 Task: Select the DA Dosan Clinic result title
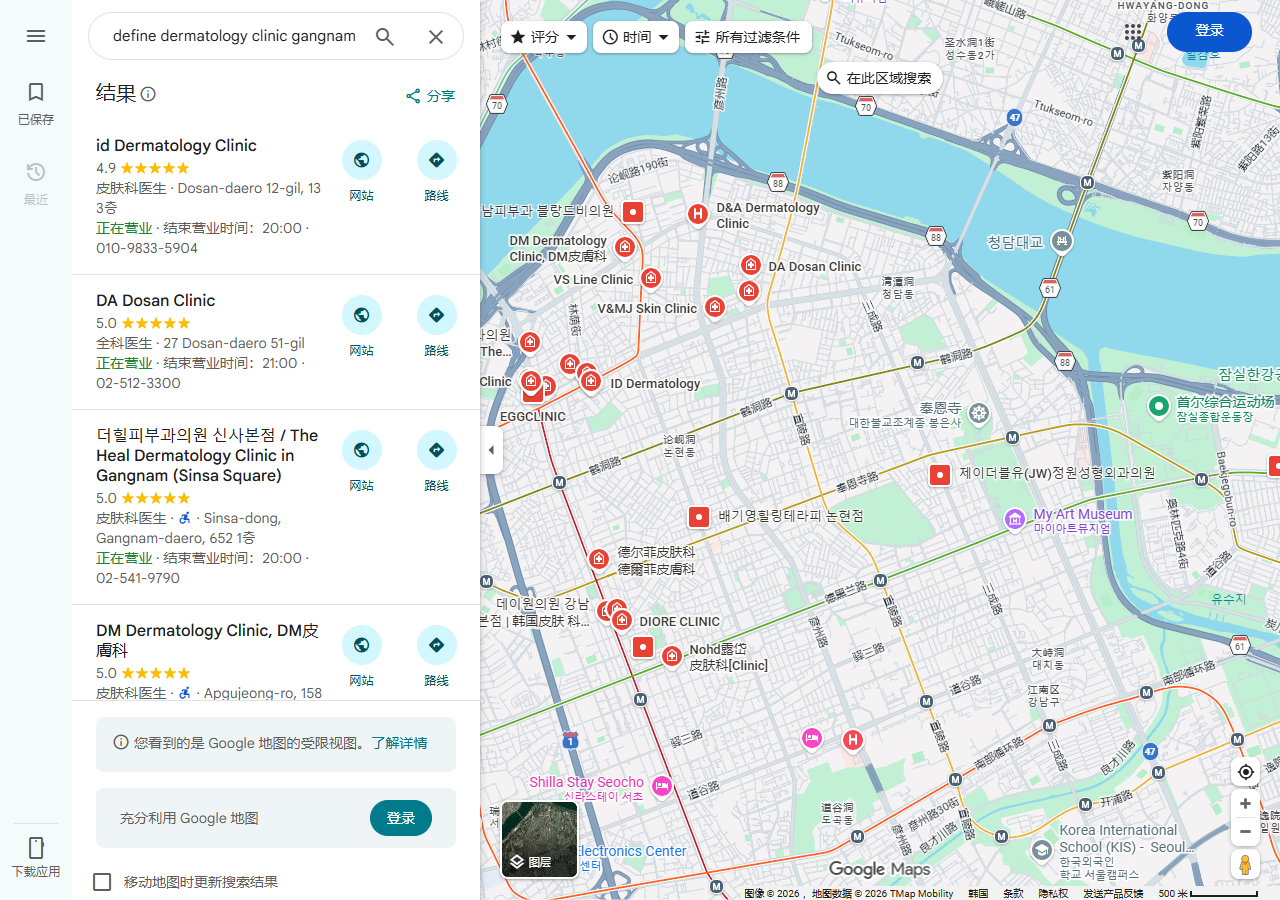coord(155,301)
